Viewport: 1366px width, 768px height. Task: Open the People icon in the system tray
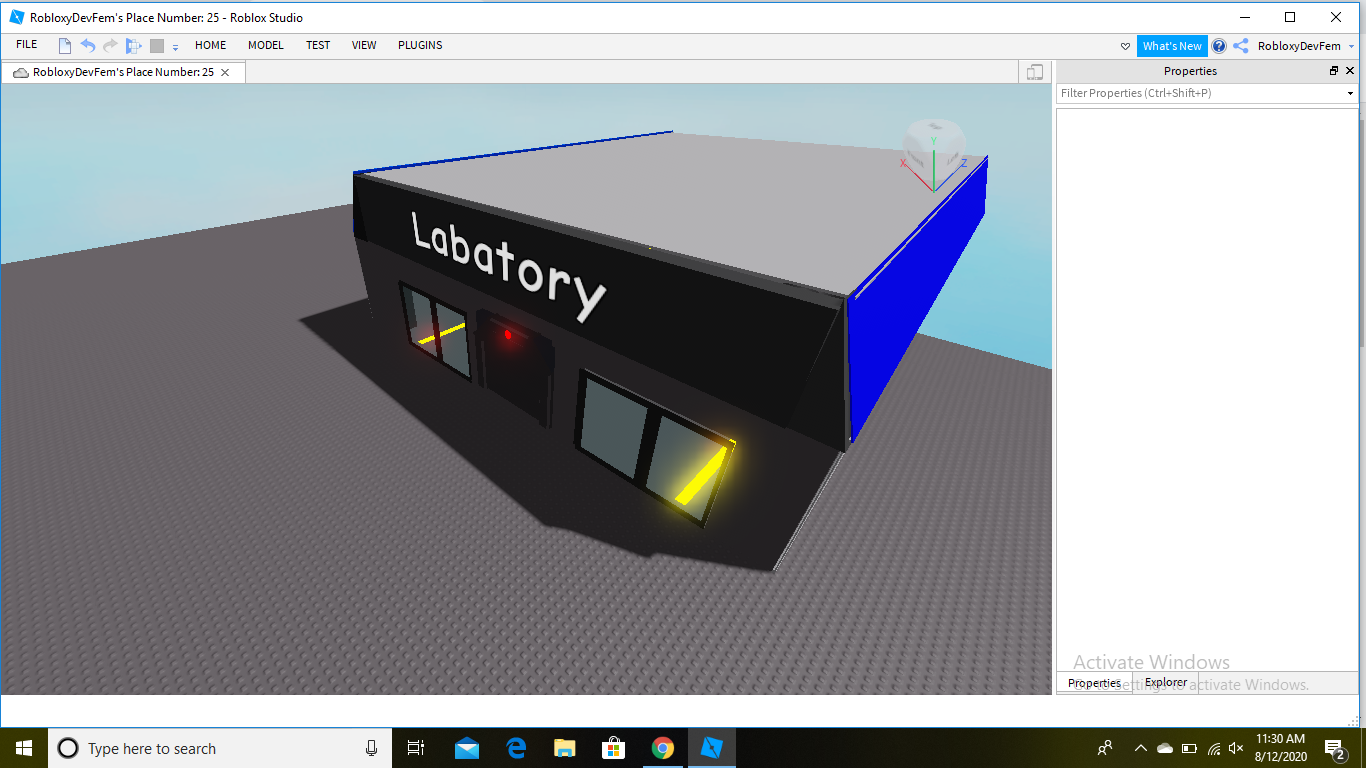1105,748
